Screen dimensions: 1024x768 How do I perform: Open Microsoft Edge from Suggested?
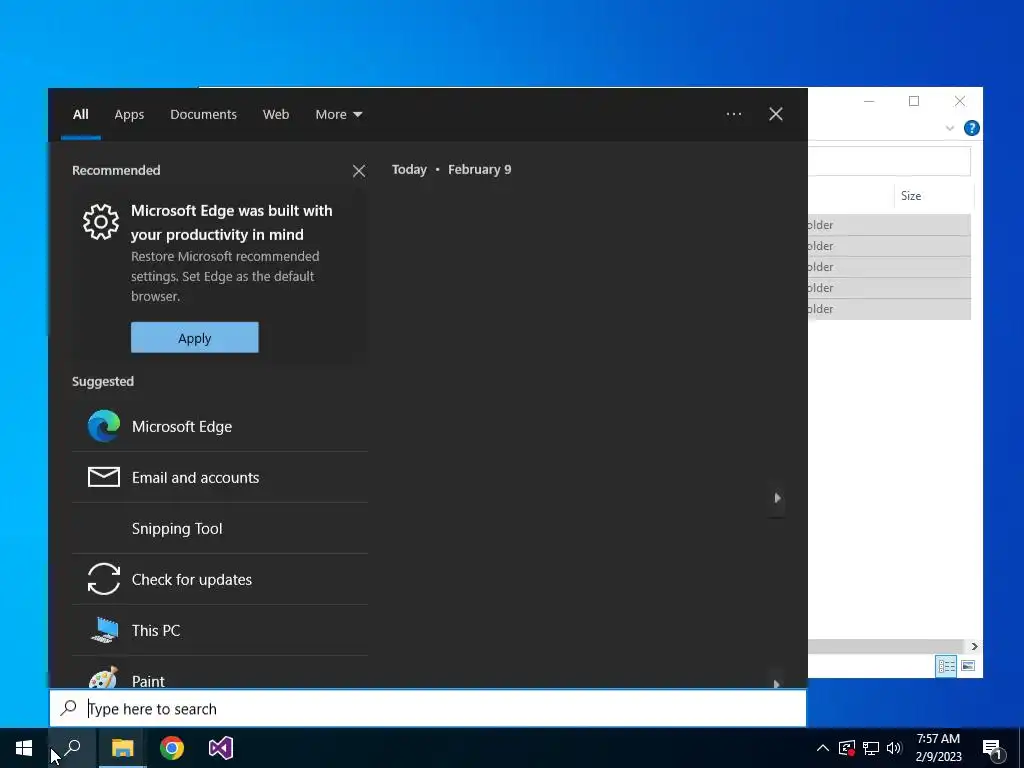click(219, 426)
